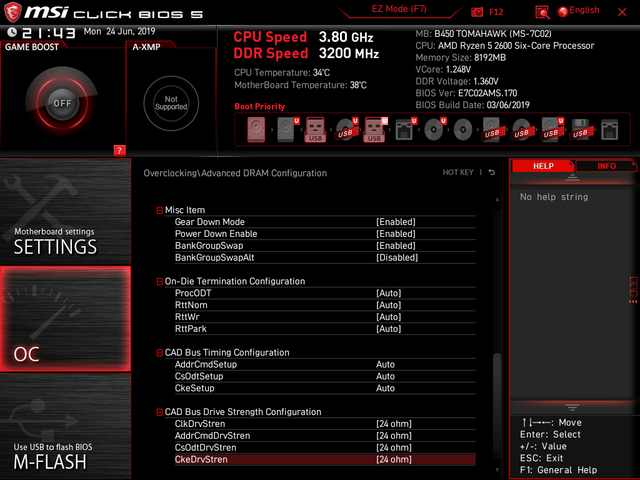
Task: Open ClkDrvStren 24 ohm options
Action: pyautogui.click(x=394, y=424)
